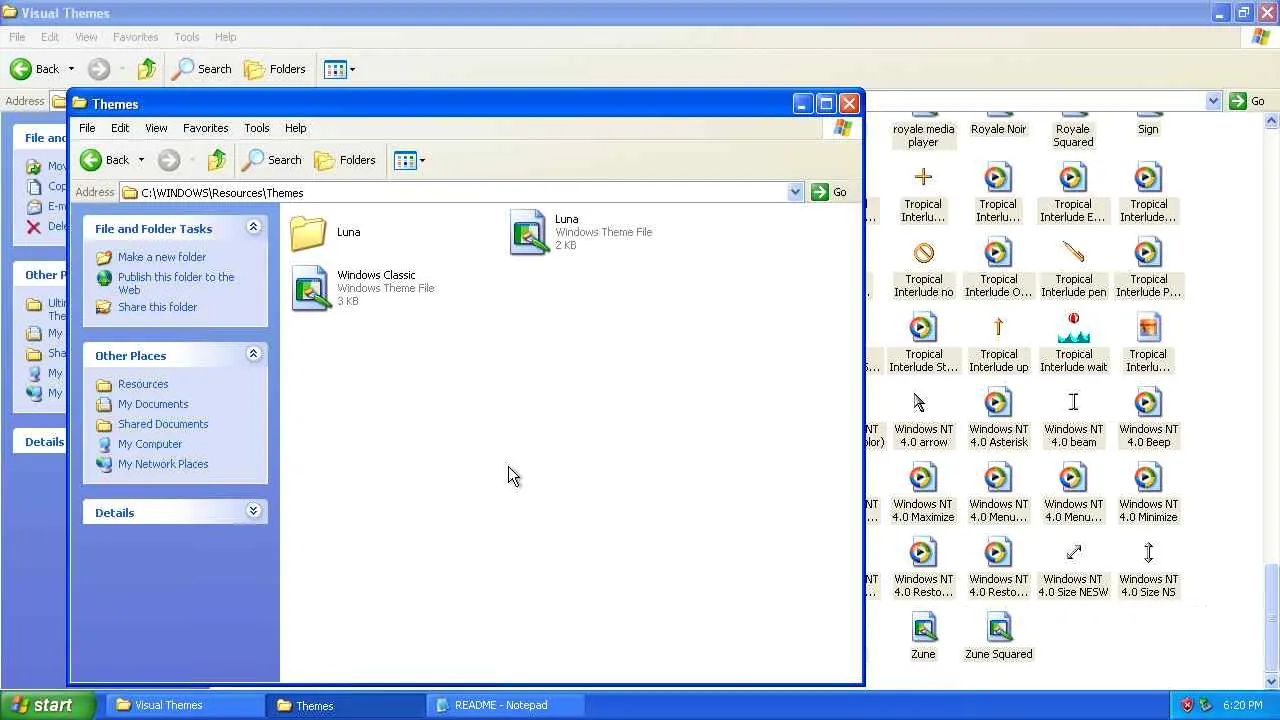Open Edit menu in Themes window

point(120,128)
